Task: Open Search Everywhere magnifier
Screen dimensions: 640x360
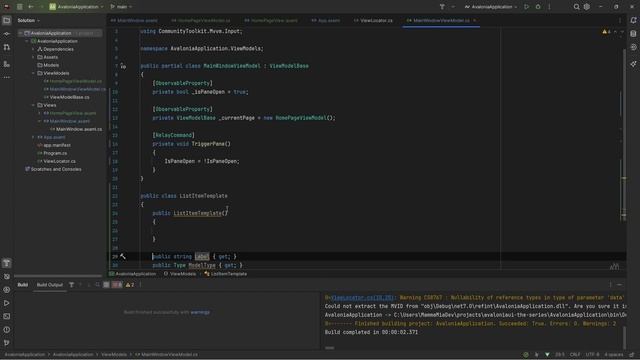Action: click(576, 7)
